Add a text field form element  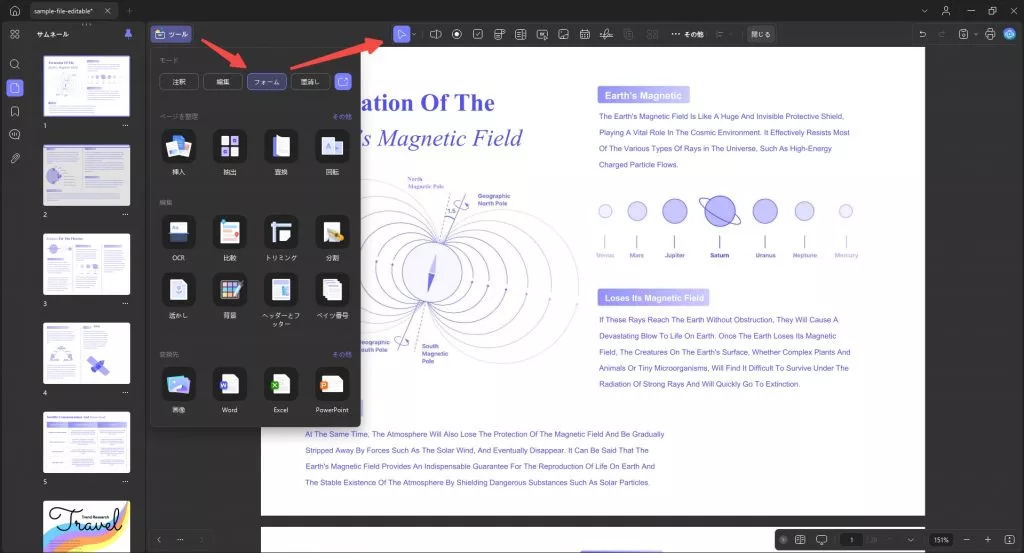(x=436, y=34)
